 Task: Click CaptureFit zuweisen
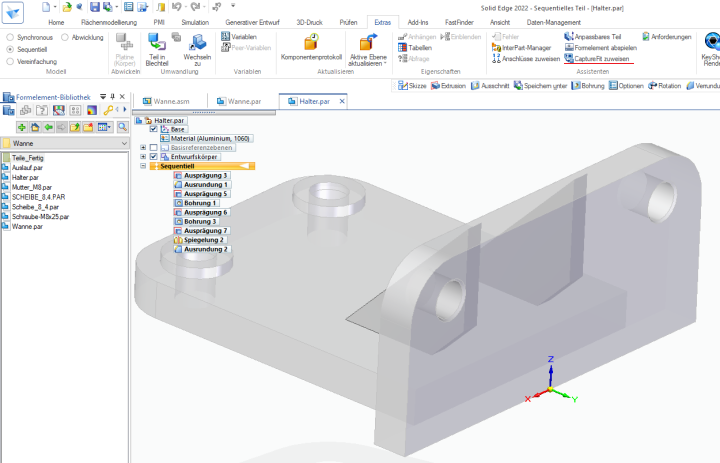point(597,59)
